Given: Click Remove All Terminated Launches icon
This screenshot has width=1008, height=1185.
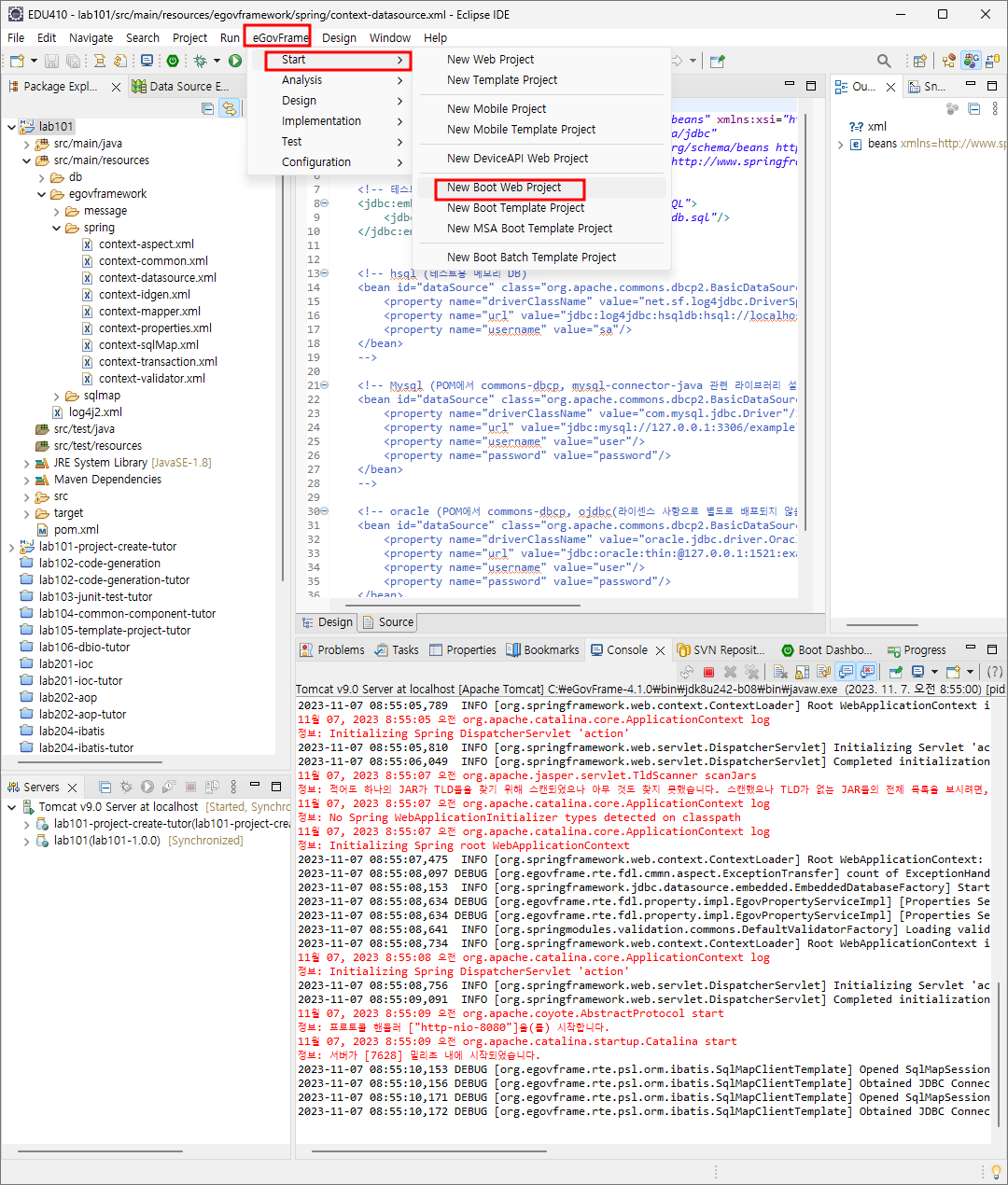Looking at the screenshot, I should coord(751,672).
